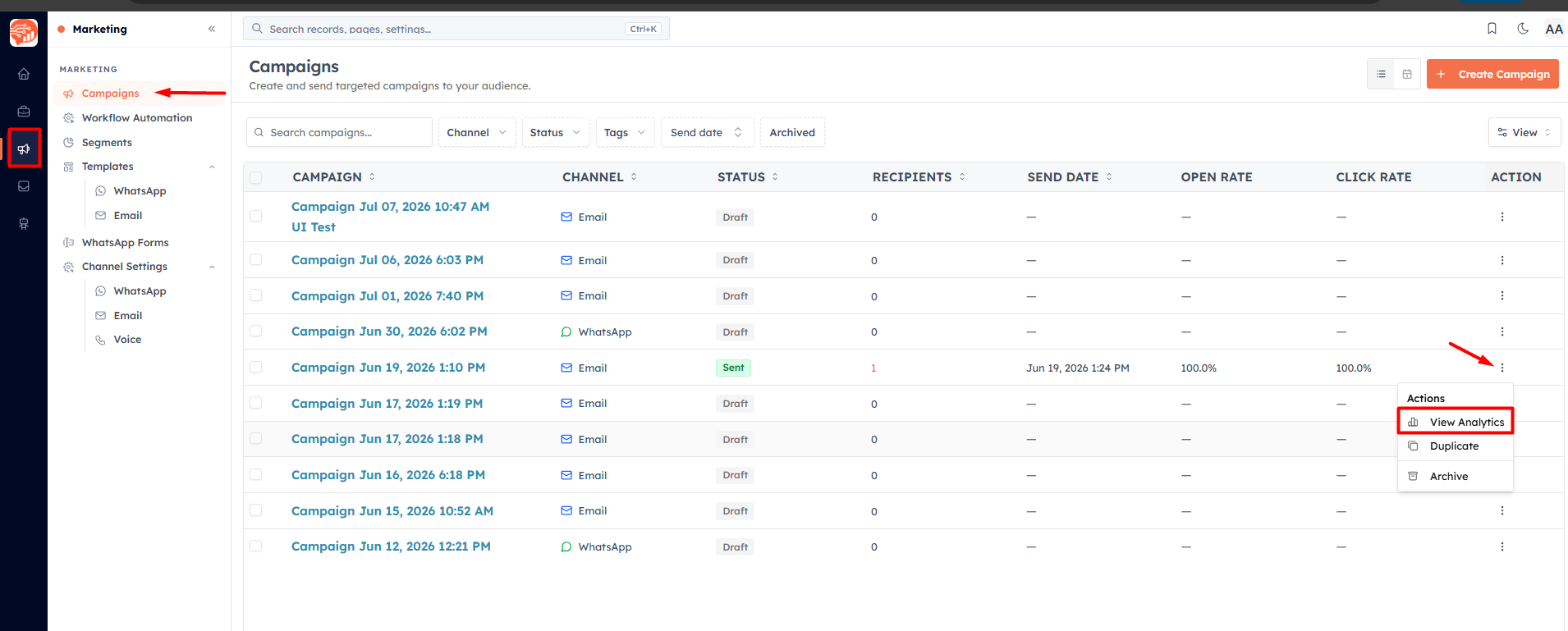Open the Channel filter dropdown

click(477, 132)
